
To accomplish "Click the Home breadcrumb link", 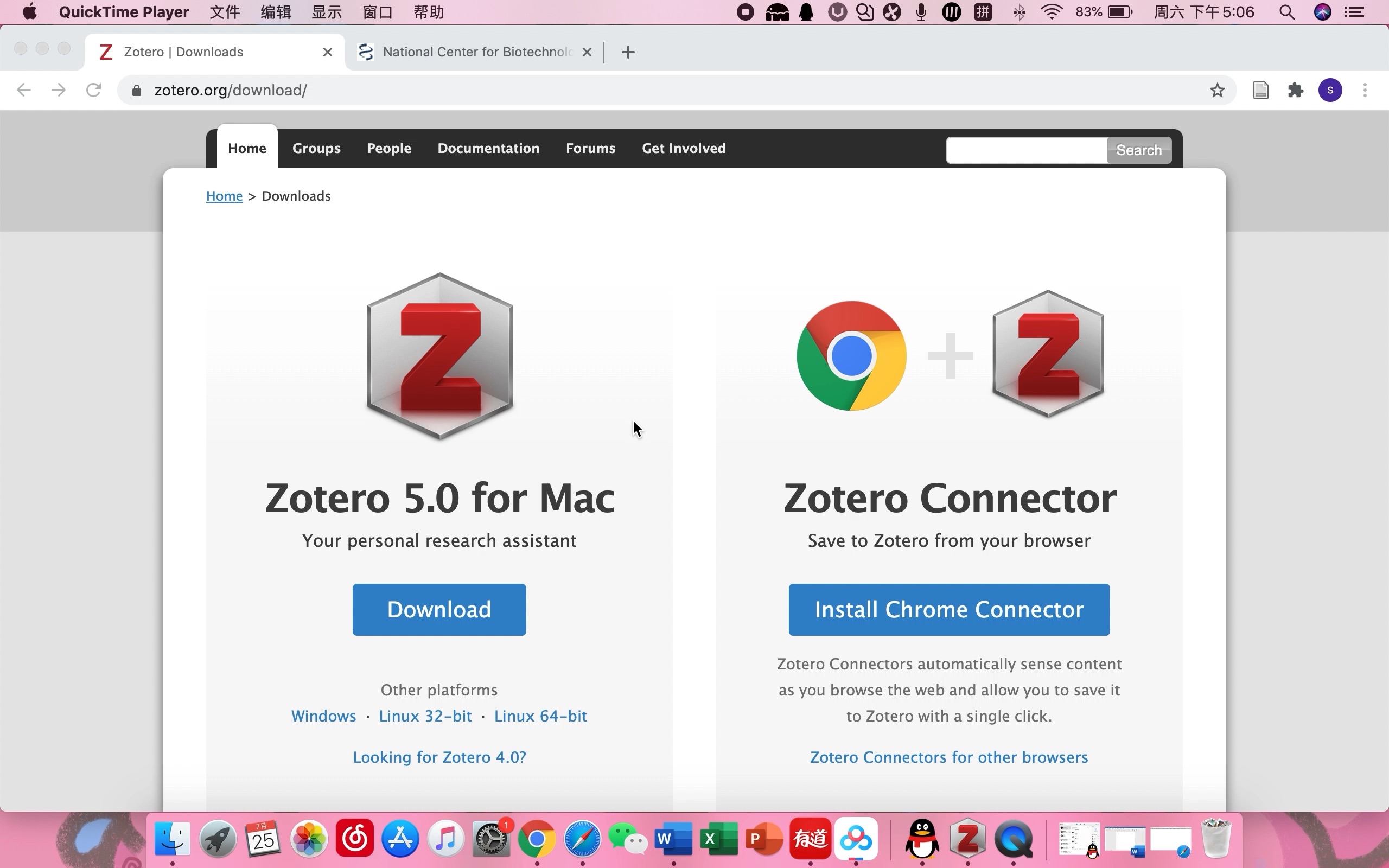I will pyautogui.click(x=225, y=196).
